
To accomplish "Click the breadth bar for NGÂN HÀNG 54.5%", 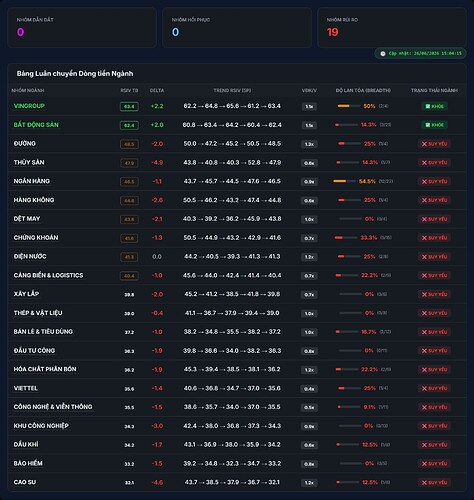I will tap(344, 181).
